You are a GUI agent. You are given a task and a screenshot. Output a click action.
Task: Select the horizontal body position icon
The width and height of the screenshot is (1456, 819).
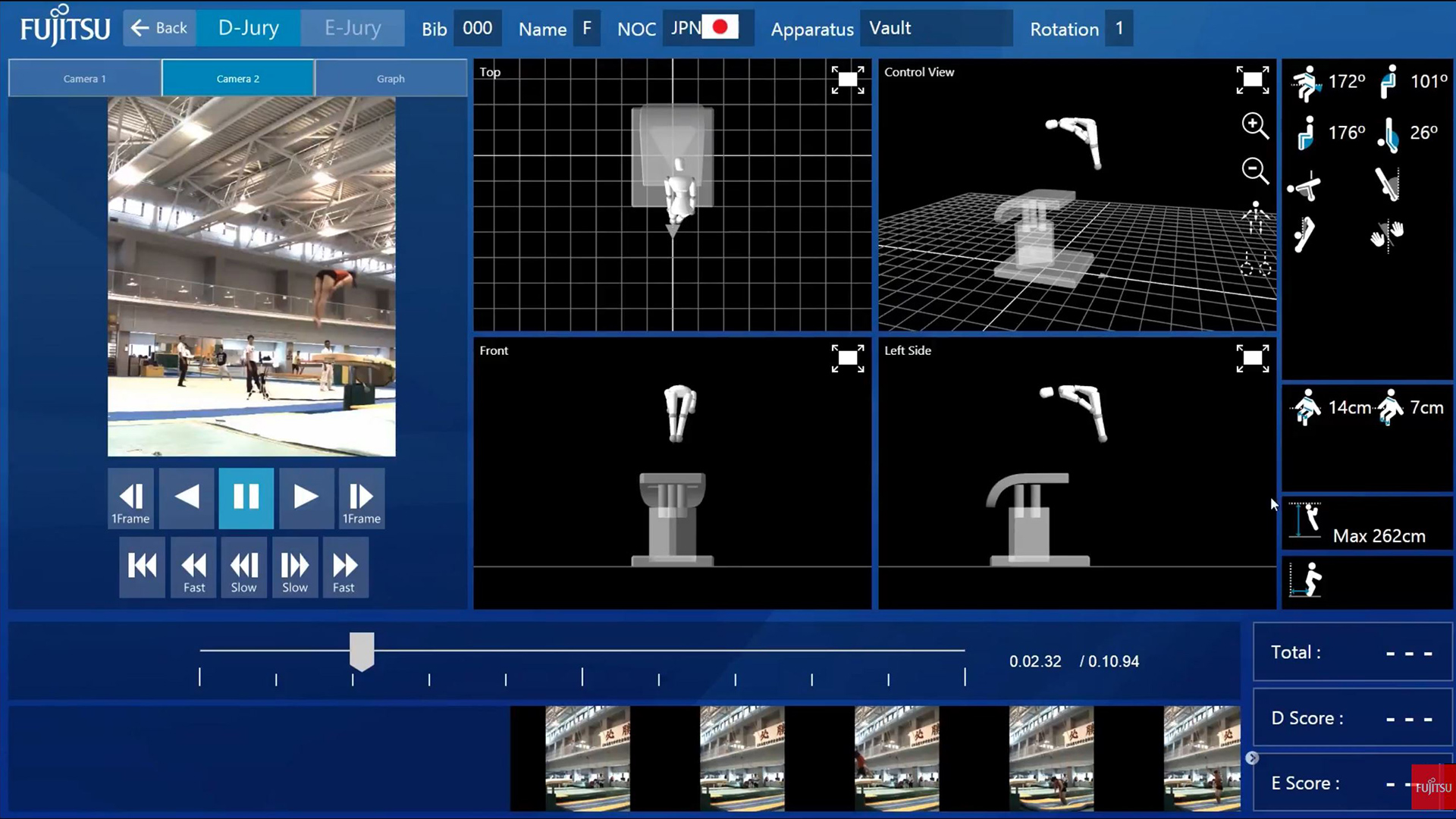pyautogui.click(x=1304, y=187)
